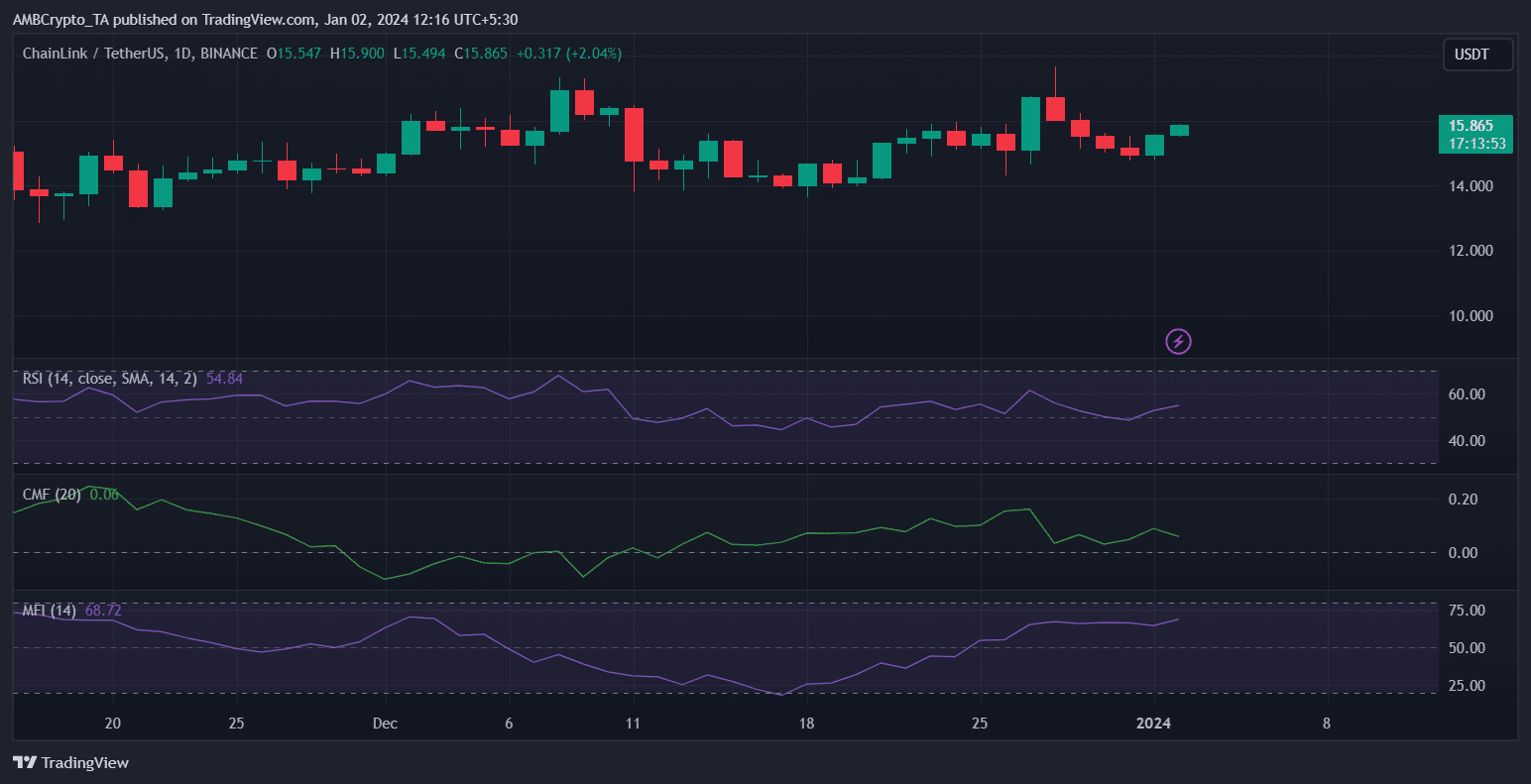Click the Dec label on the time axis
Screen dimensions: 1531x784
click(385, 724)
